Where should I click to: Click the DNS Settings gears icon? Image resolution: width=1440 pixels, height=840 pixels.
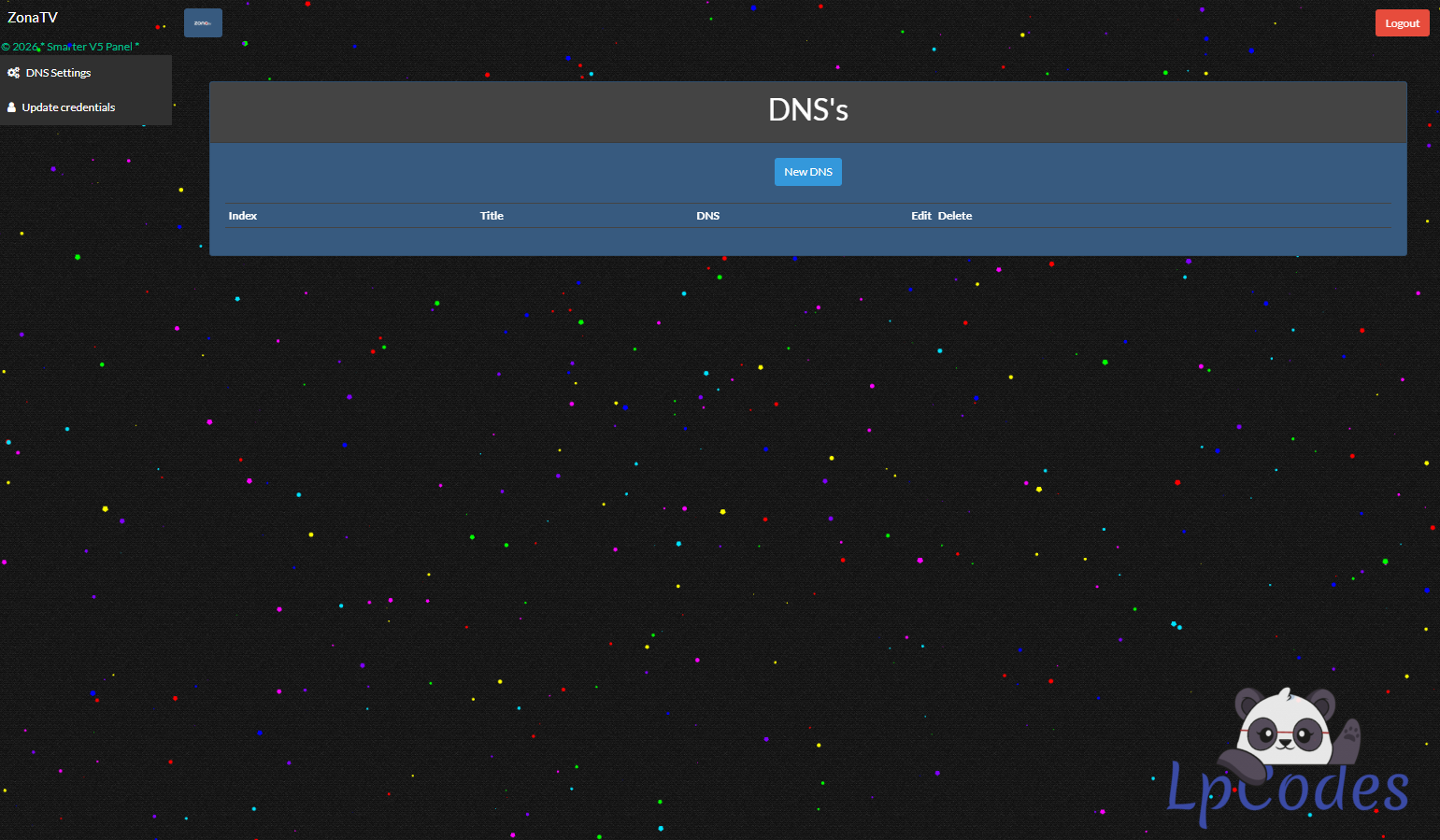point(13,73)
